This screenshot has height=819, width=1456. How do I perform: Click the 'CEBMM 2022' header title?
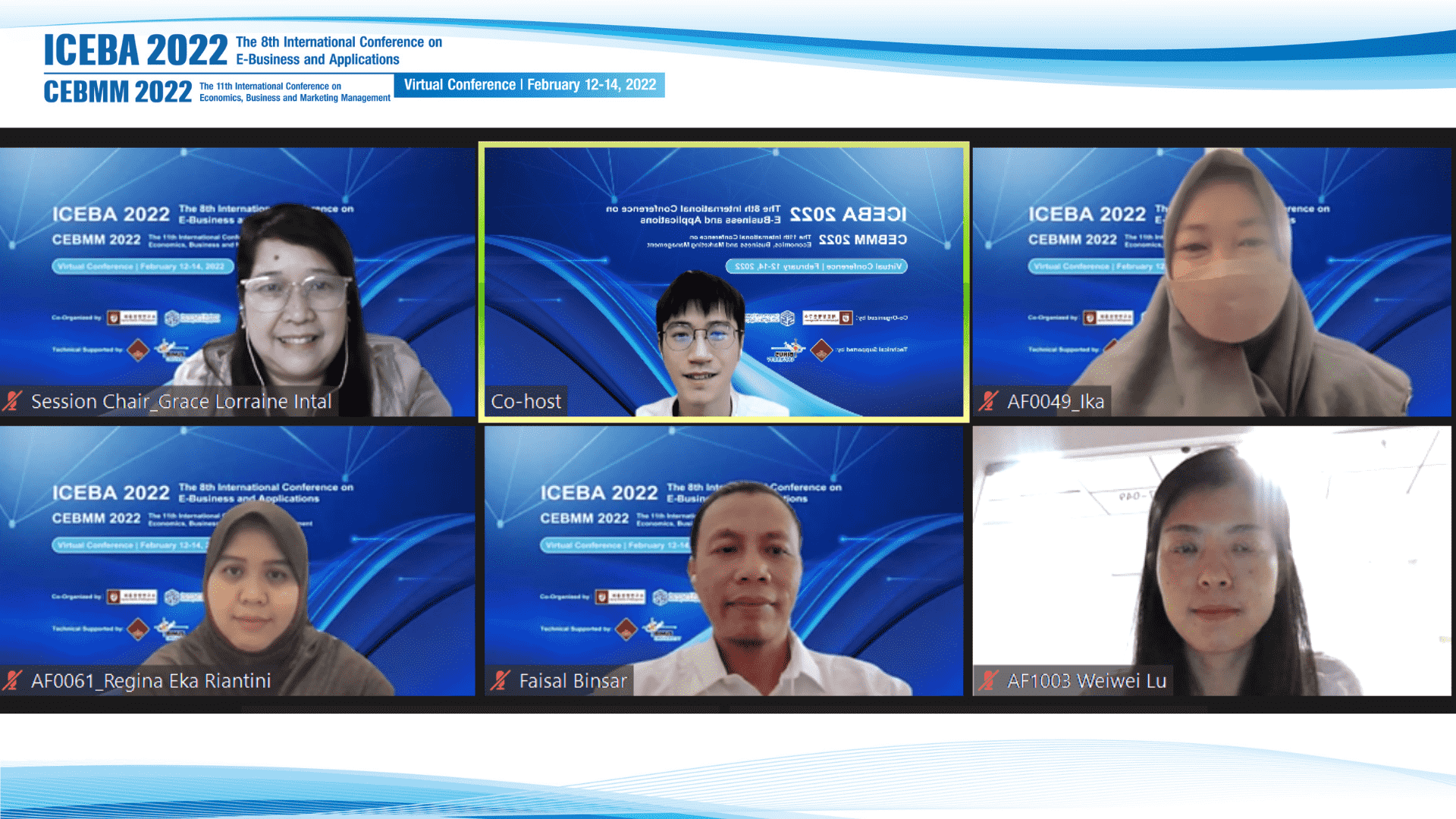point(118,92)
